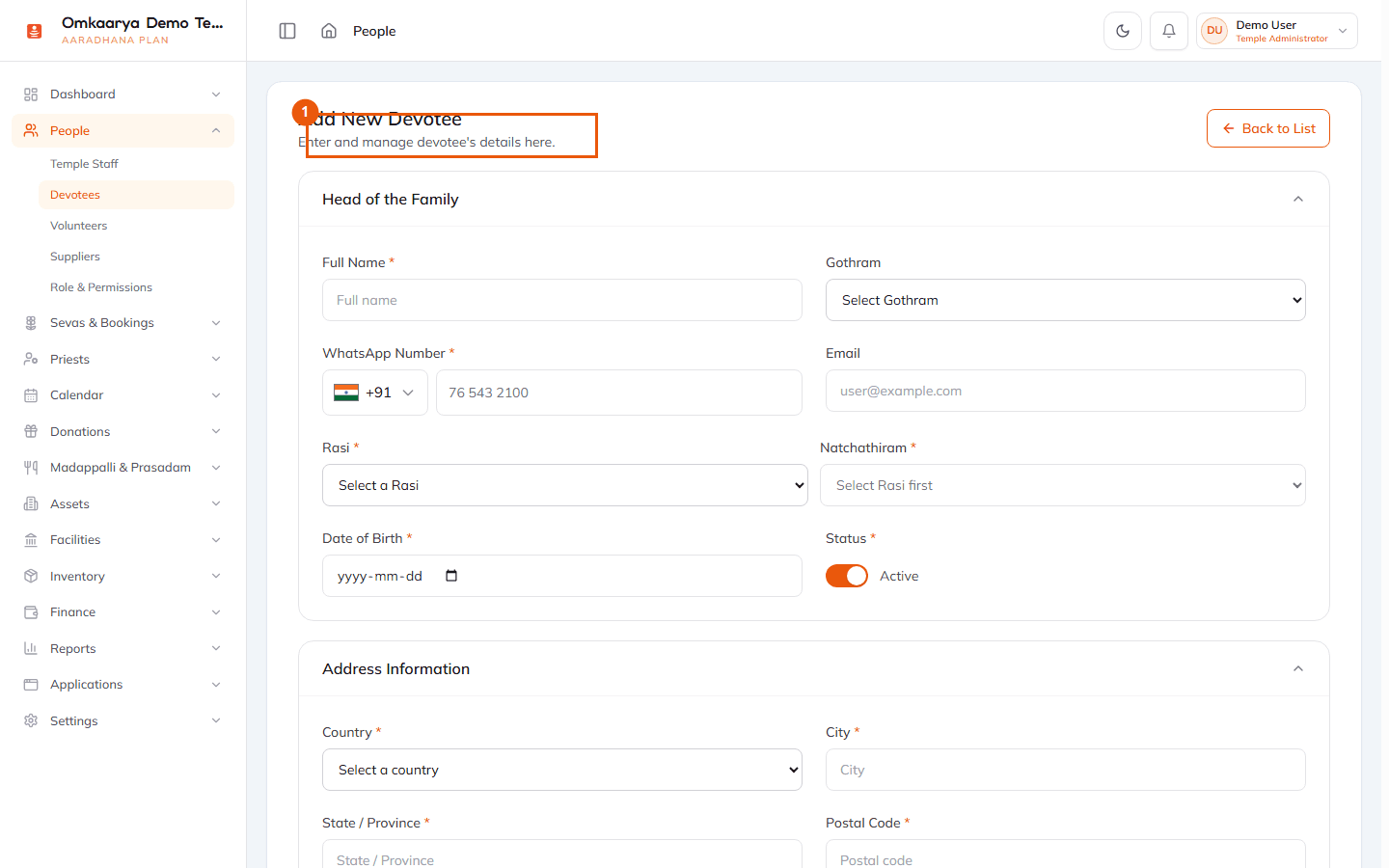The height and width of the screenshot is (868, 1389).
Task: Click the Donations gift icon
Action: (31, 431)
